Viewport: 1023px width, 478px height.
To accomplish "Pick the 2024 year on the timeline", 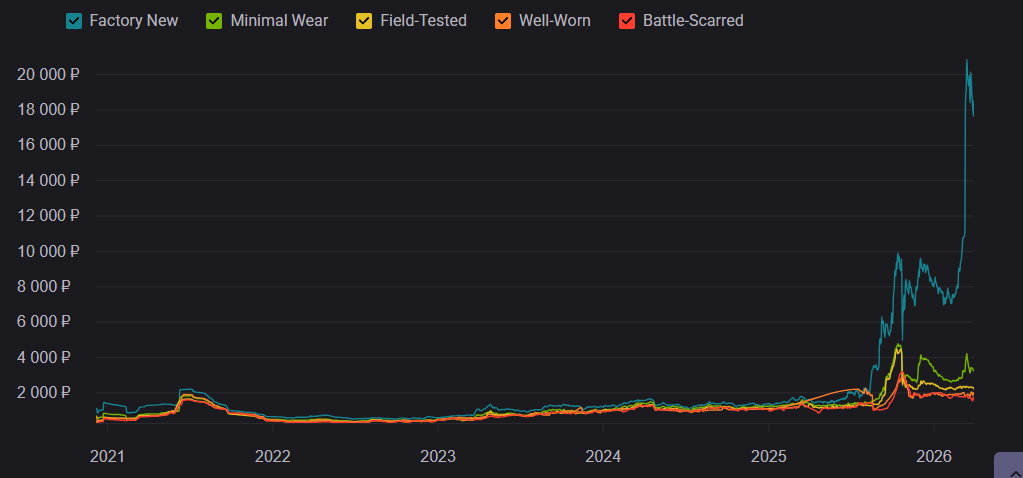I will [603, 456].
